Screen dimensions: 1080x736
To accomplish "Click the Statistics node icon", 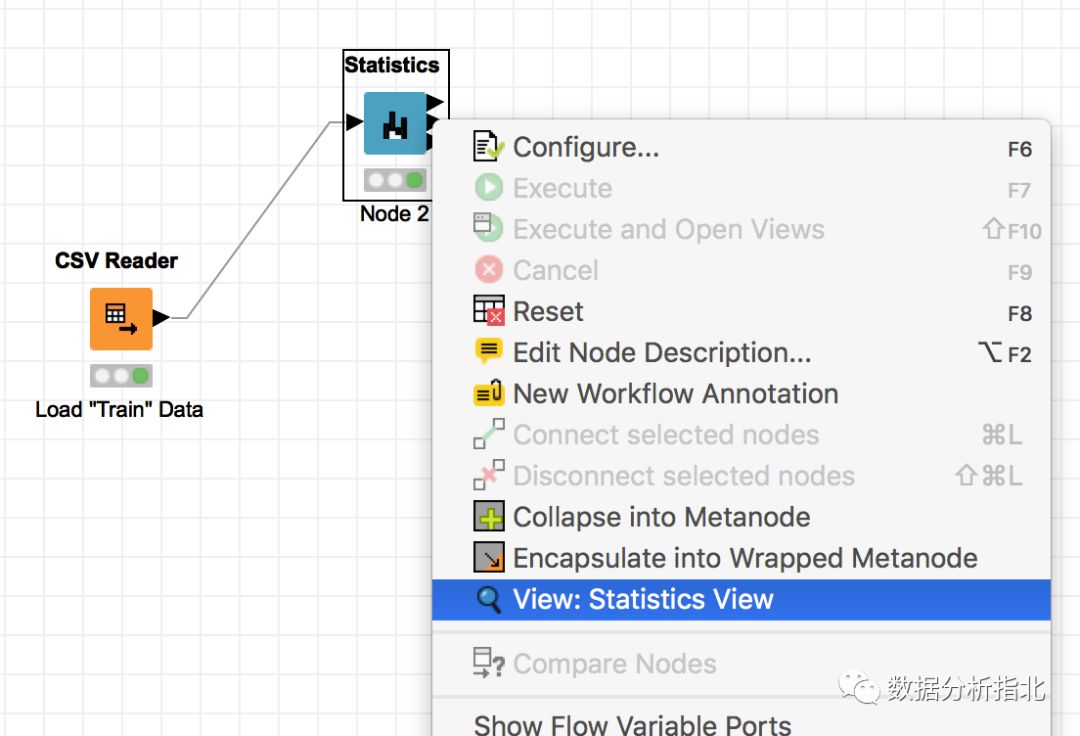I will [395, 123].
